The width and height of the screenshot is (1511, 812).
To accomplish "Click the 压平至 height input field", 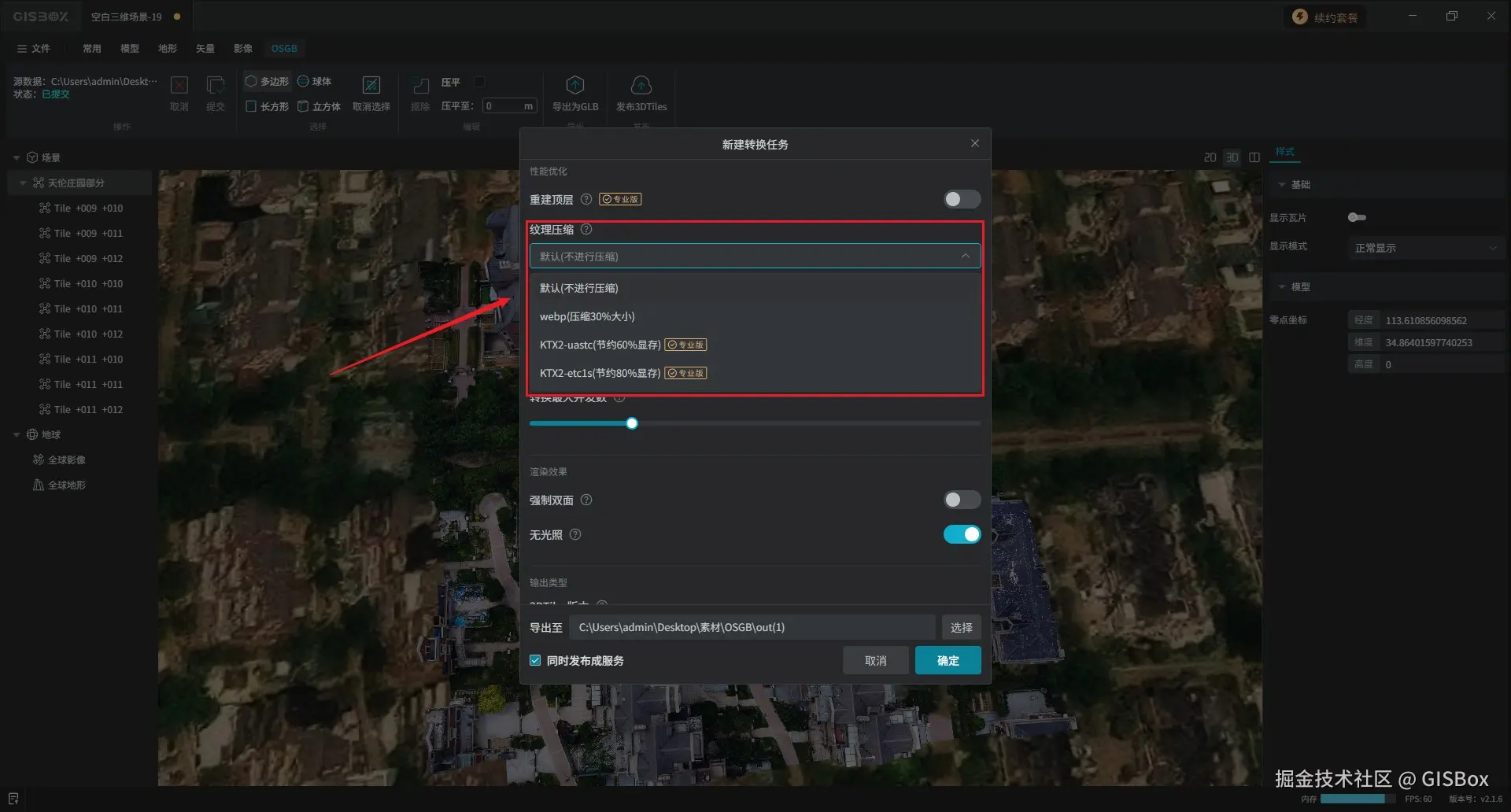I will coord(509,105).
